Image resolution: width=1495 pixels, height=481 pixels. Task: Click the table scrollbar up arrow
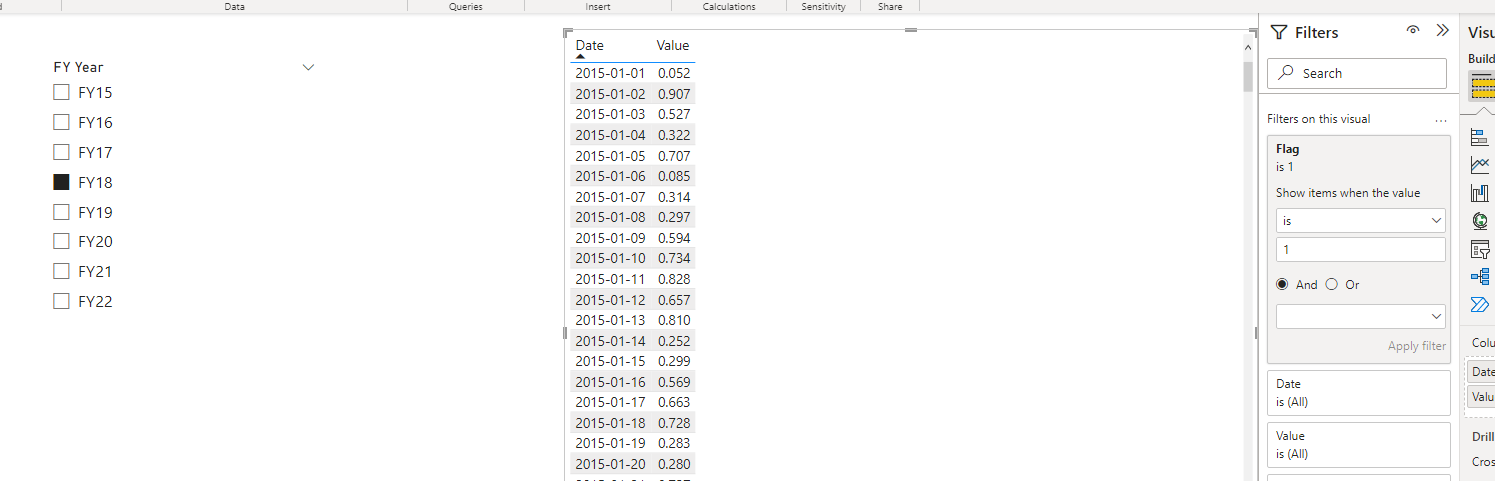(1247, 47)
